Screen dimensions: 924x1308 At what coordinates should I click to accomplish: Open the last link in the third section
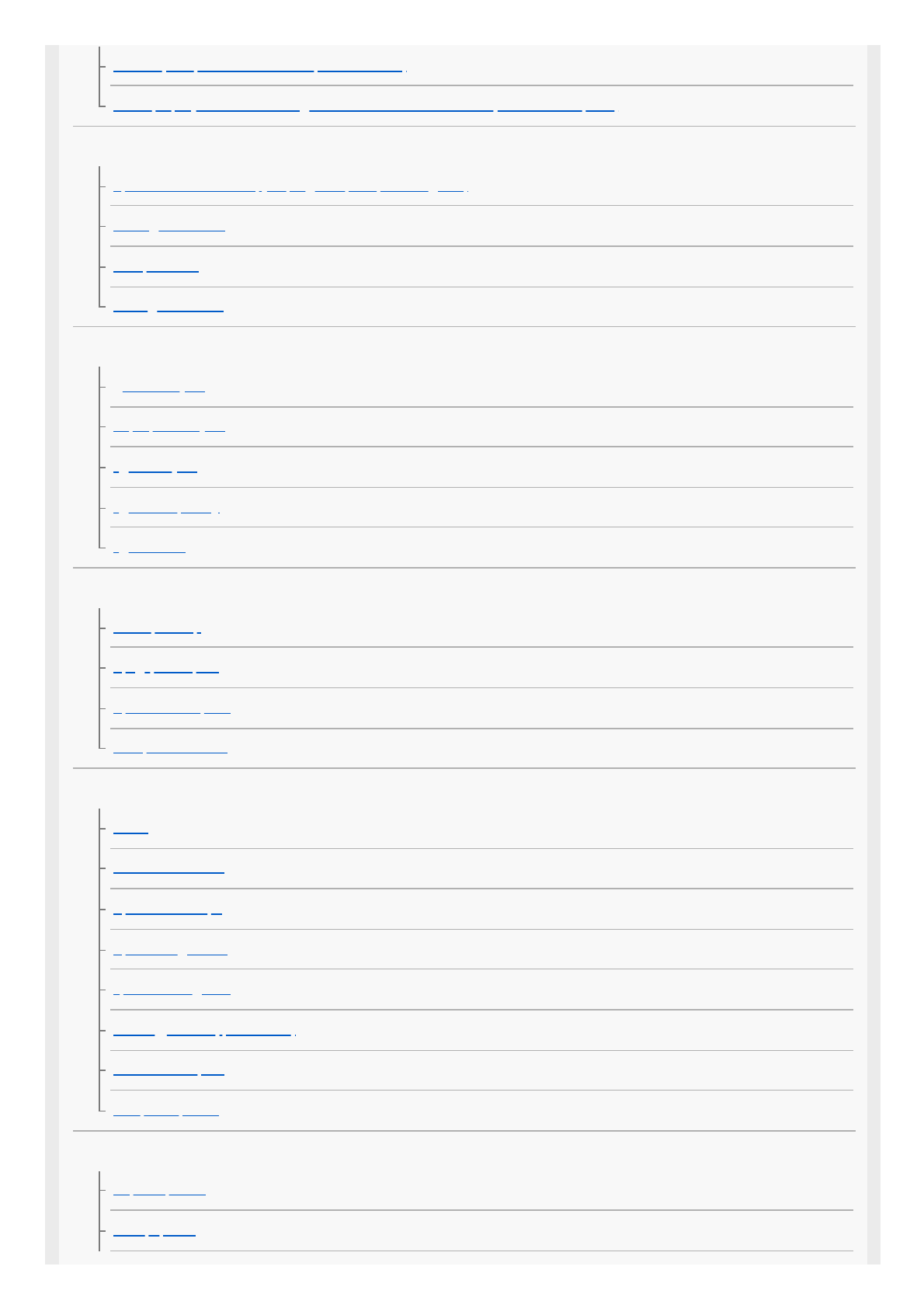[x=150, y=550]
